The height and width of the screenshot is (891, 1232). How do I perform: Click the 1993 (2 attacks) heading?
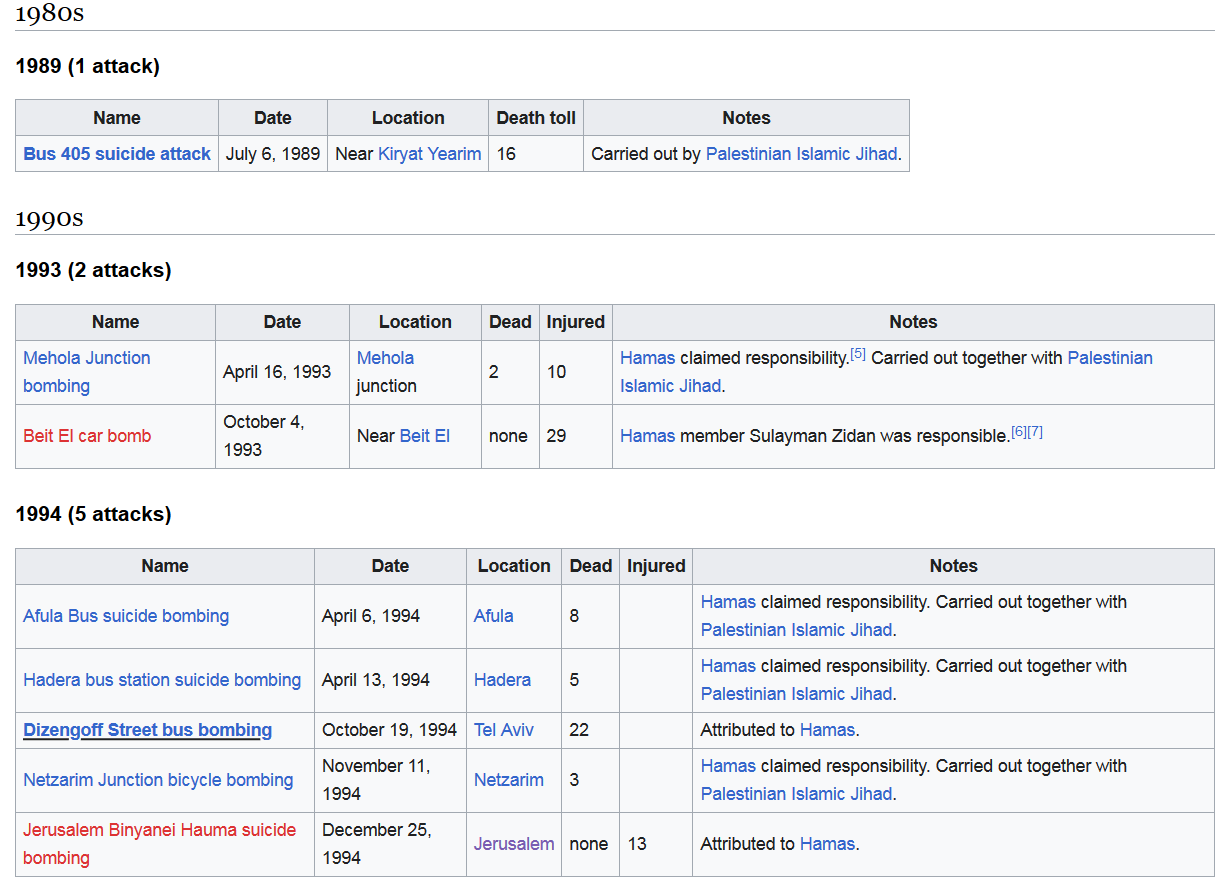(94, 271)
